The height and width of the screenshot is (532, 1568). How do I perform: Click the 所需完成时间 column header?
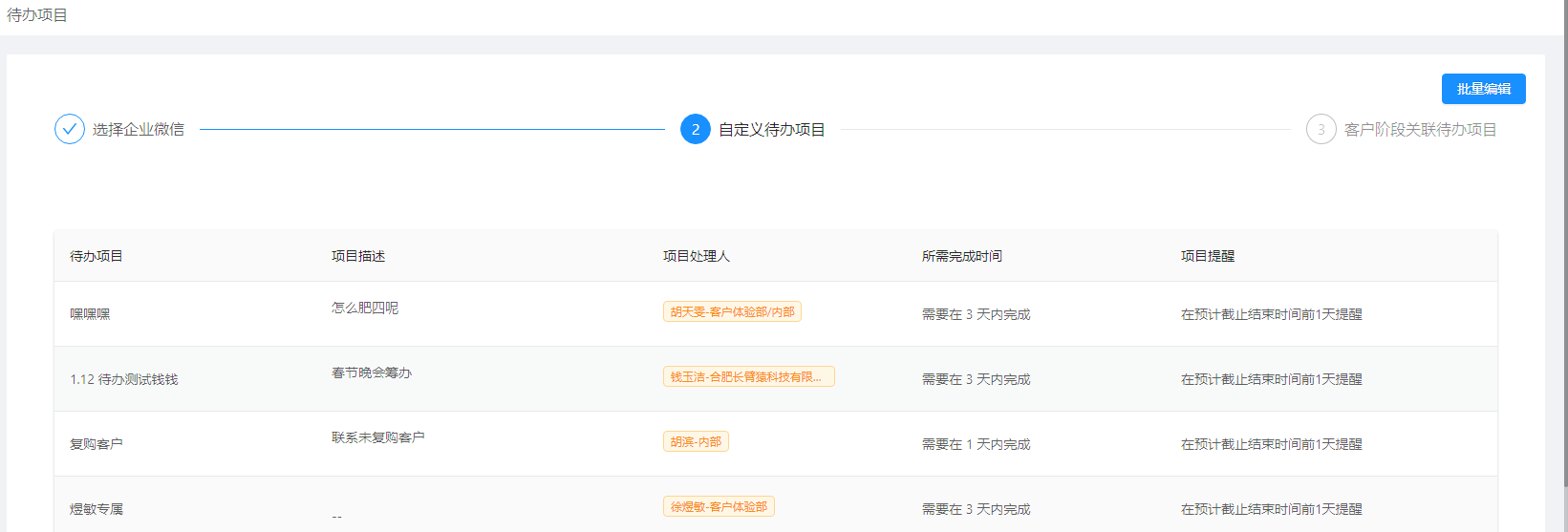click(962, 256)
